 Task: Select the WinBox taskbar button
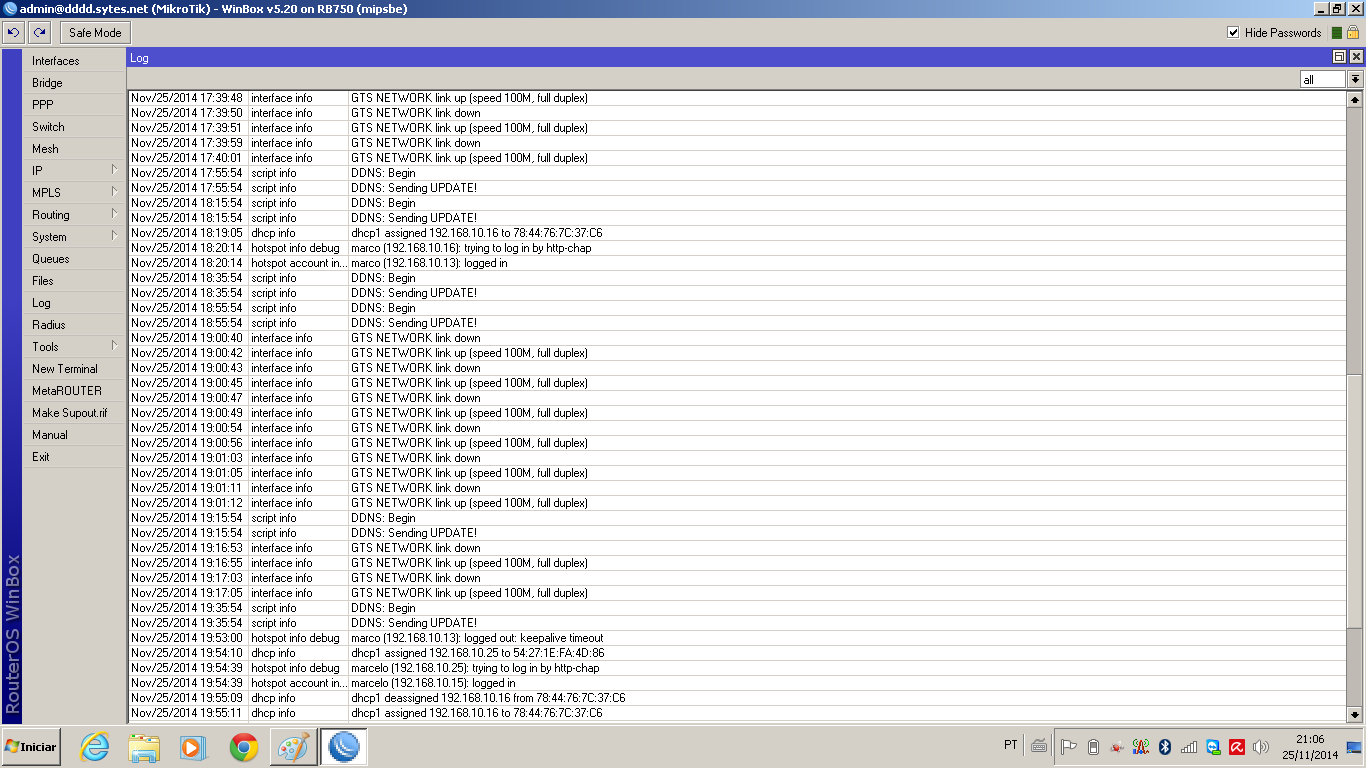pyautogui.click(x=344, y=747)
